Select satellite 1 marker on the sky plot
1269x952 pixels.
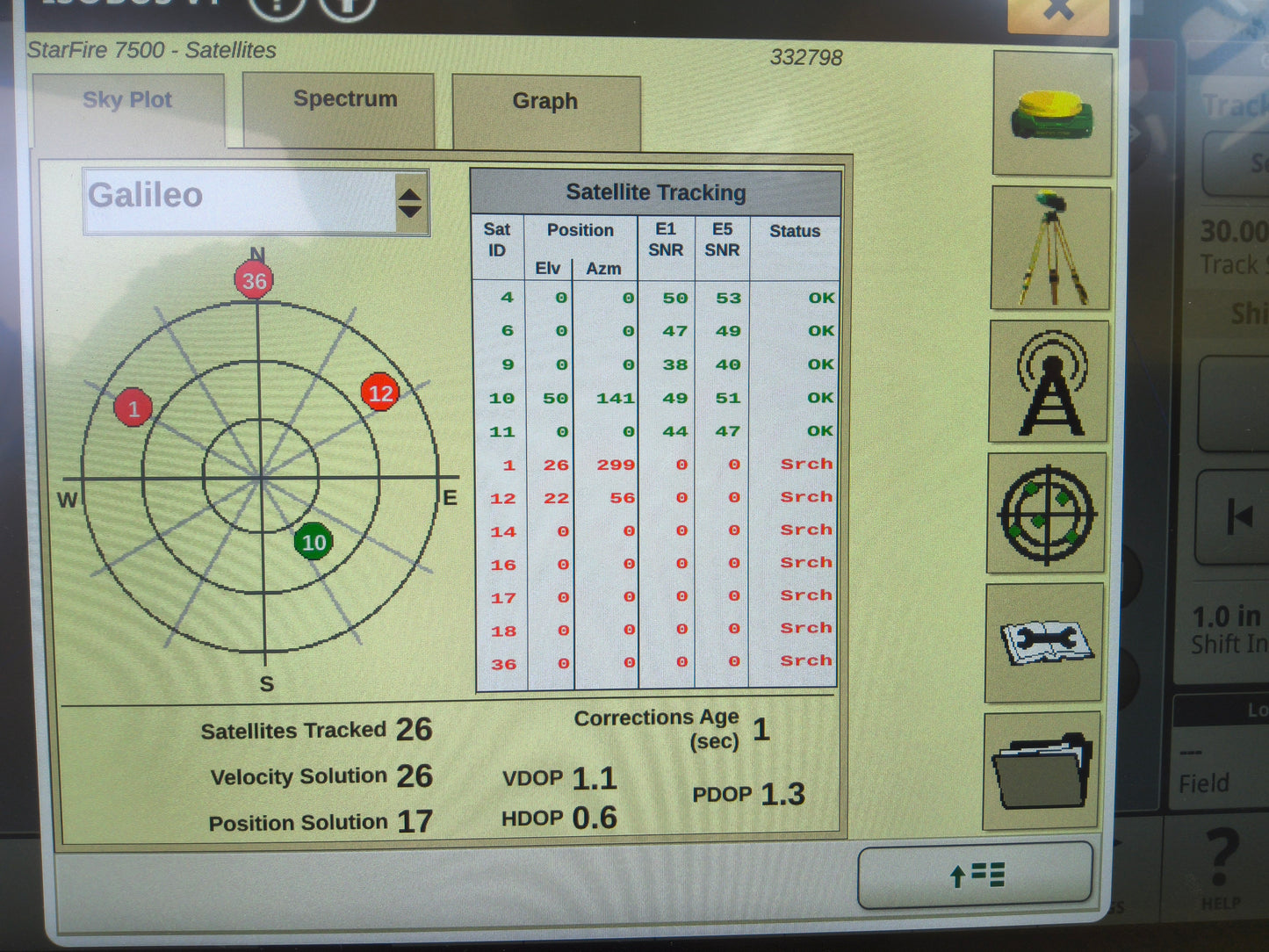click(133, 408)
